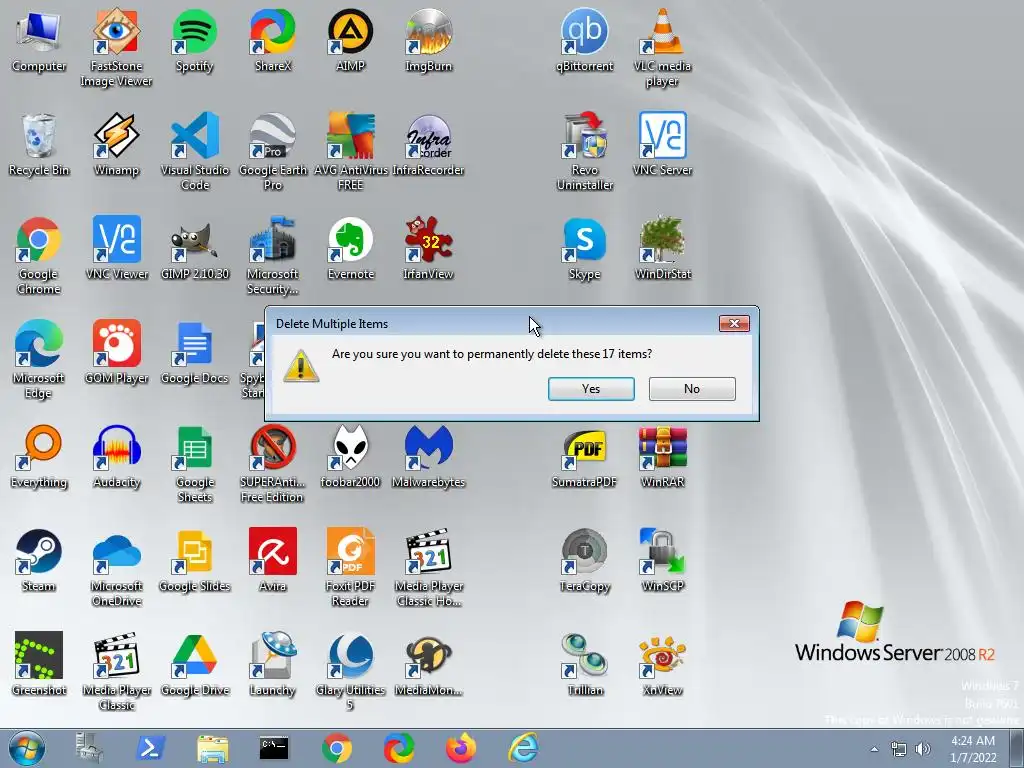This screenshot has width=1024, height=768.
Task: Select the Steam desktop icon
Action: (39, 560)
